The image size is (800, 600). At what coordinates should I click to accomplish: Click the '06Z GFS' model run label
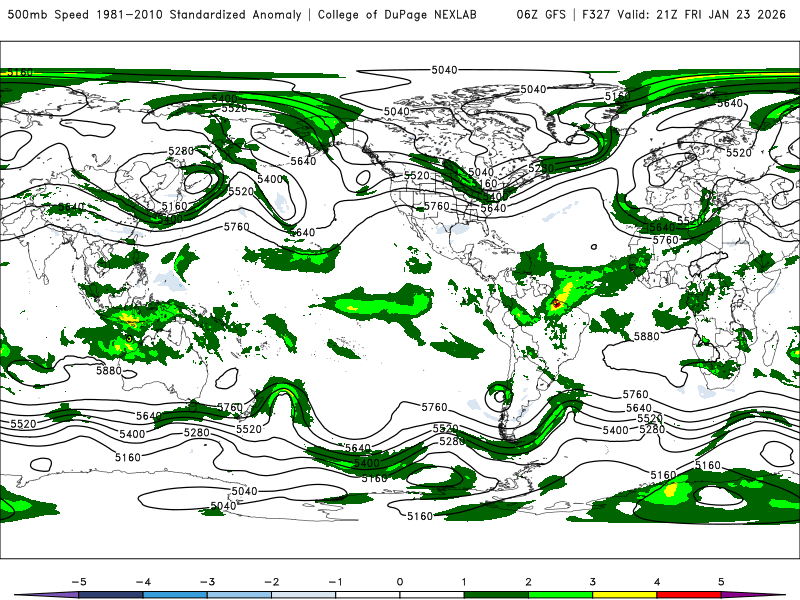(541, 14)
